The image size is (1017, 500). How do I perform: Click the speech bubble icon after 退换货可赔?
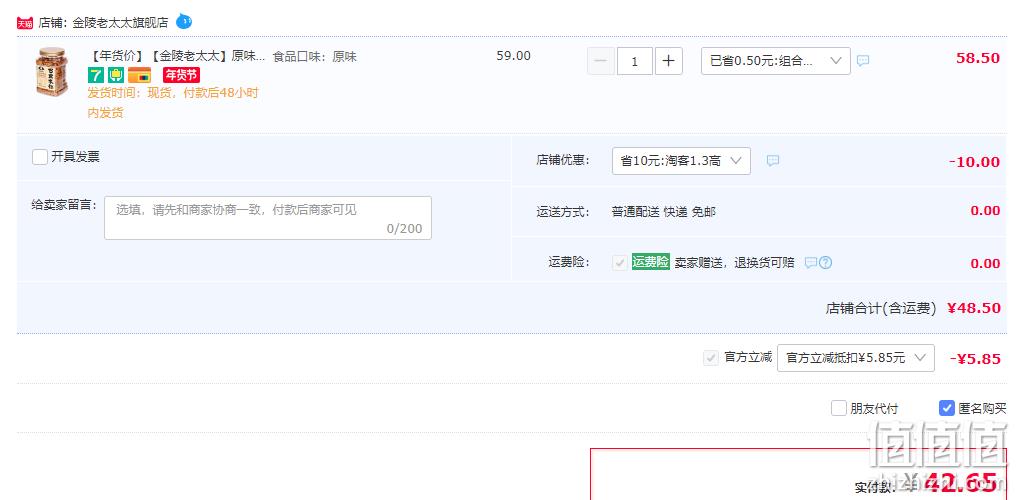811,263
